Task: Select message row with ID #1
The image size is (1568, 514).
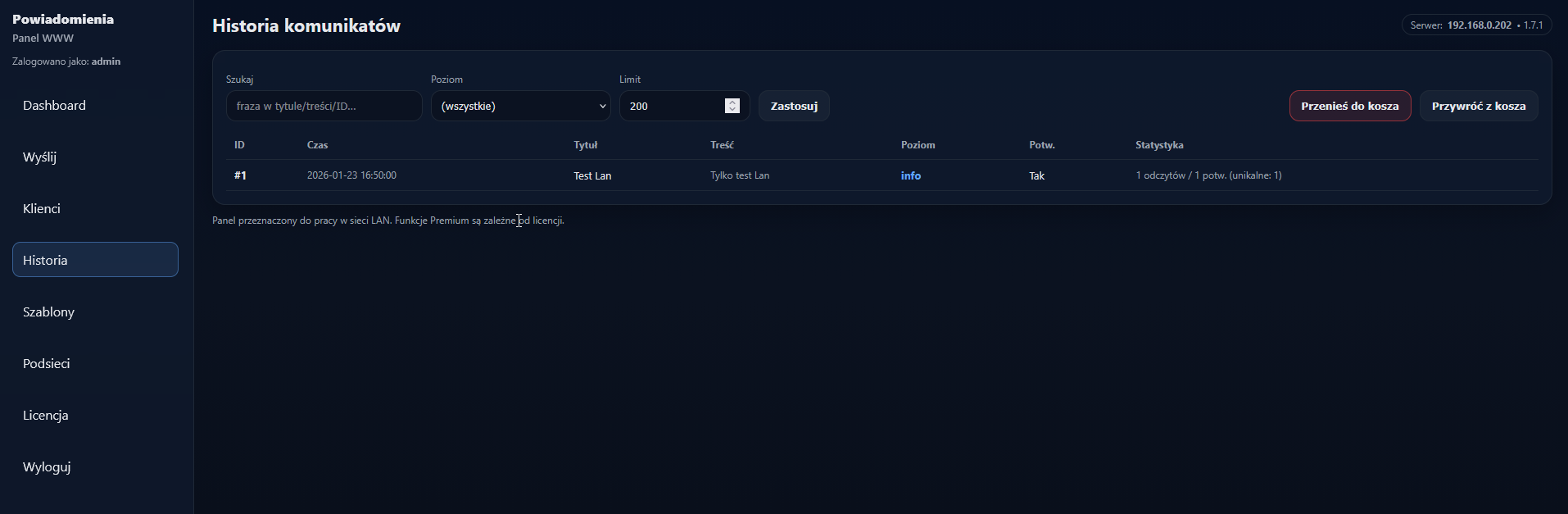Action: pyautogui.click(x=240, y=175)
